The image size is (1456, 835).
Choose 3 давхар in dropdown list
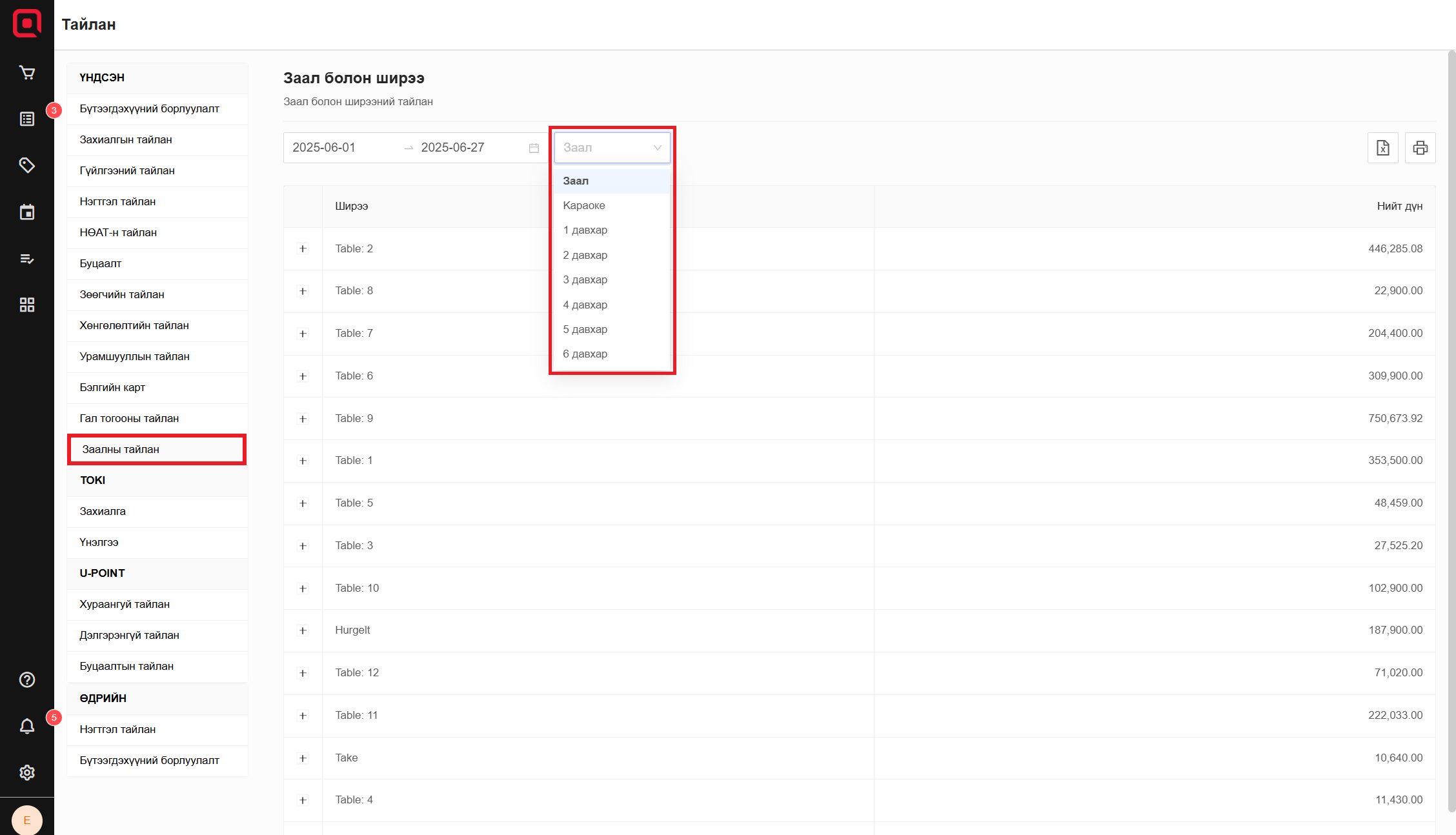585,280
